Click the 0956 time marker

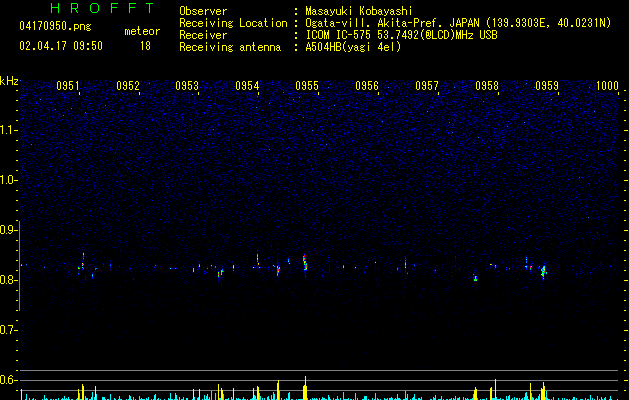[367, 86]
